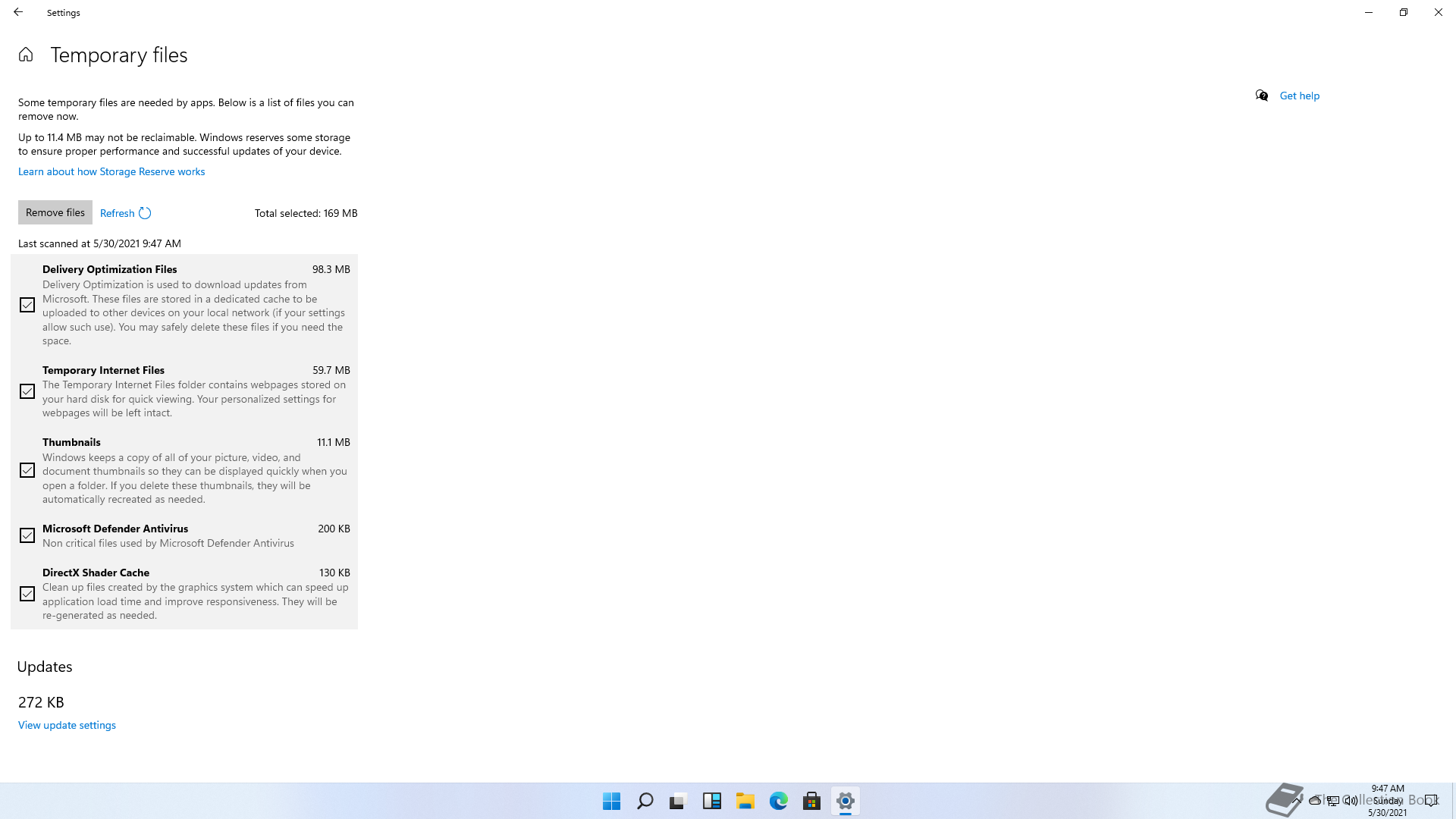Click the 272 KB updates size
The height and width of the screenshot is (819, 1456).
coord(41,702)
